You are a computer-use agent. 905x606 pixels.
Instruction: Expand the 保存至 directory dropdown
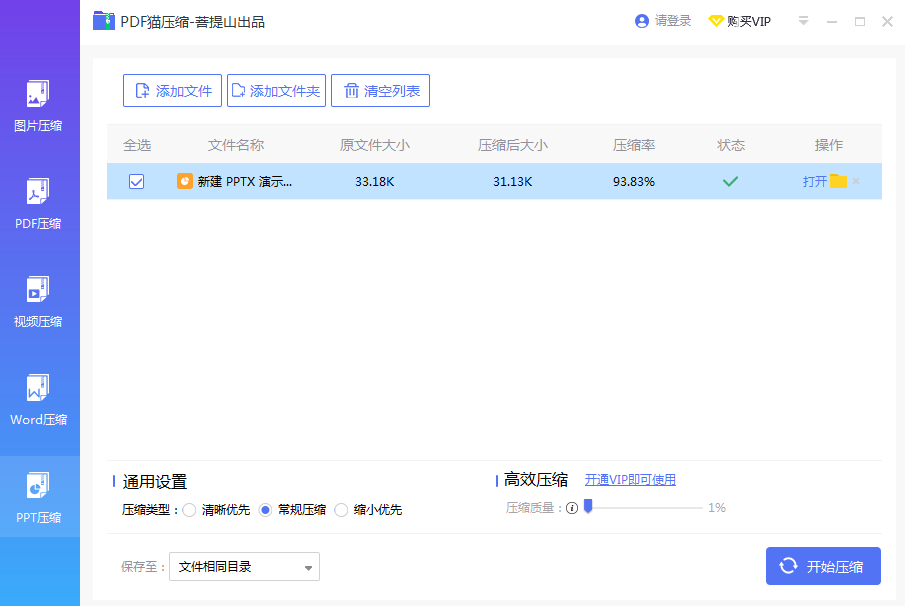pyautogui.click(x=244, y=567)
